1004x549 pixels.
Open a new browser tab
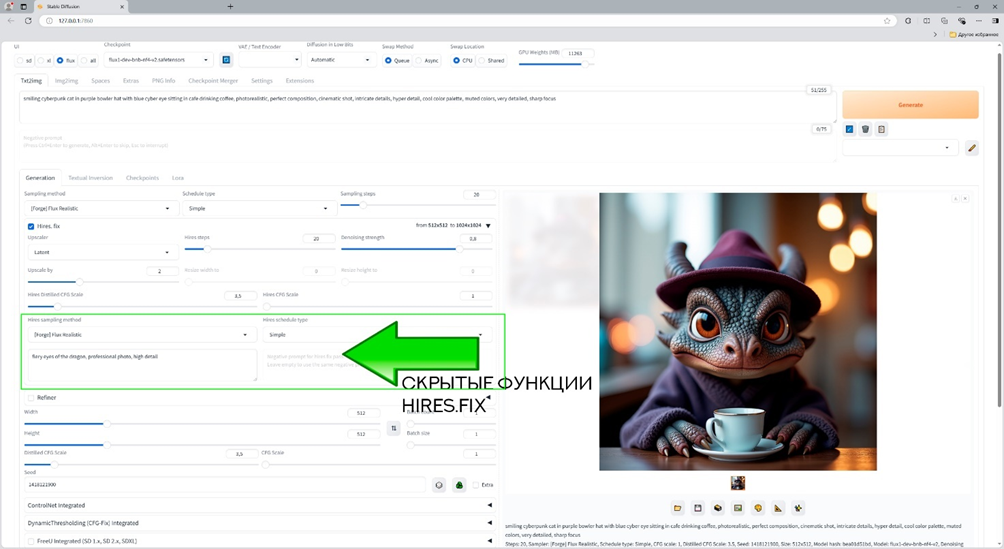tap(231, 6)
